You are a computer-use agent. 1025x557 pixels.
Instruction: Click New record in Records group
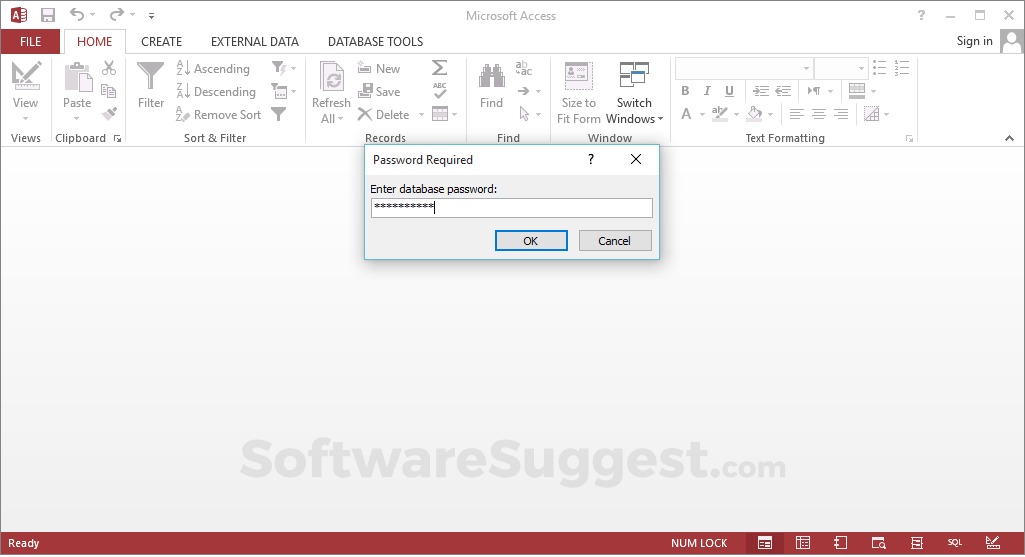(379, 68)
